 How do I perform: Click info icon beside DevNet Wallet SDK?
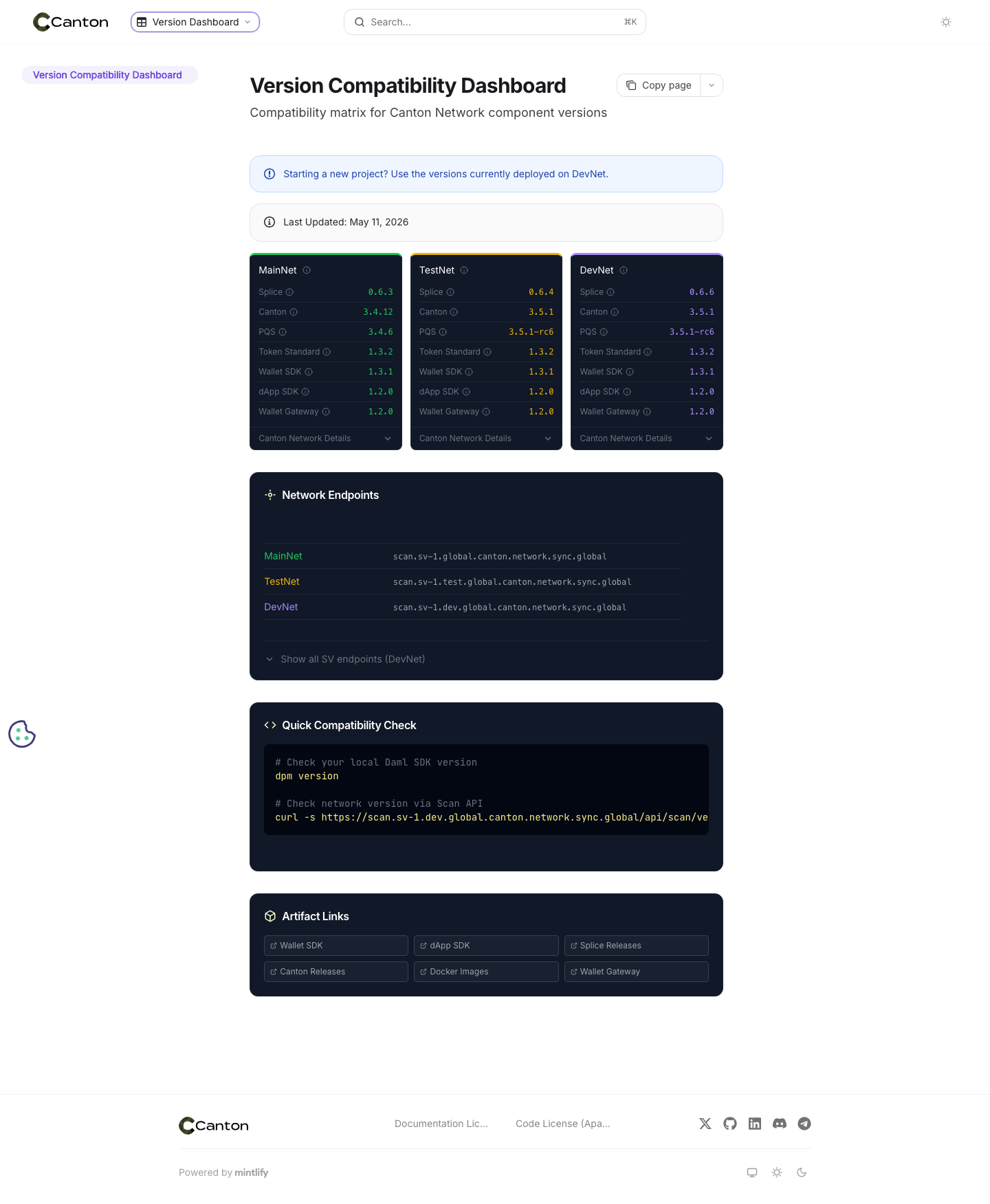630,372
